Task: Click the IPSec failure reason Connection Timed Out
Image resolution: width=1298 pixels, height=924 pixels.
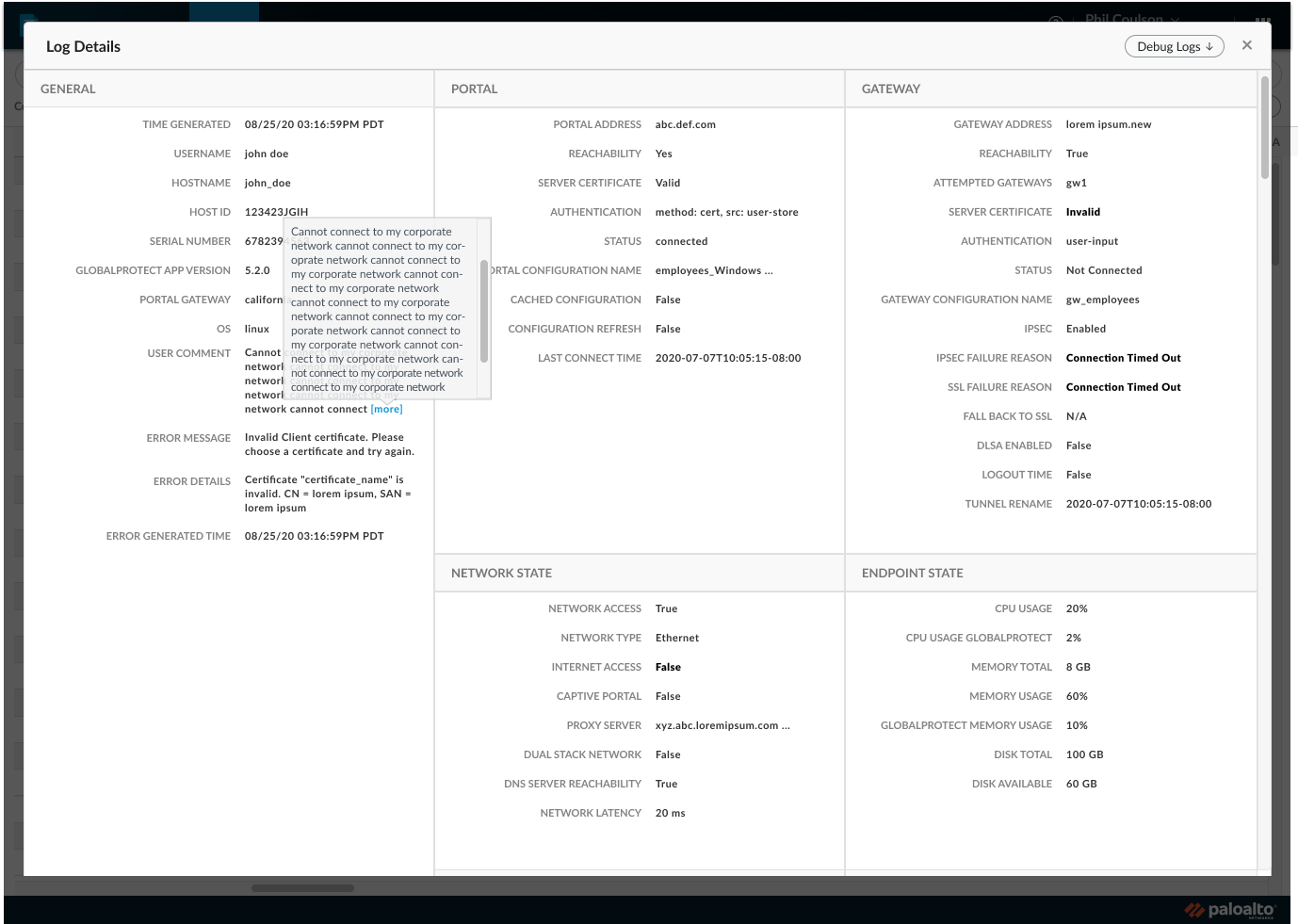Action: click(1124, 359)
